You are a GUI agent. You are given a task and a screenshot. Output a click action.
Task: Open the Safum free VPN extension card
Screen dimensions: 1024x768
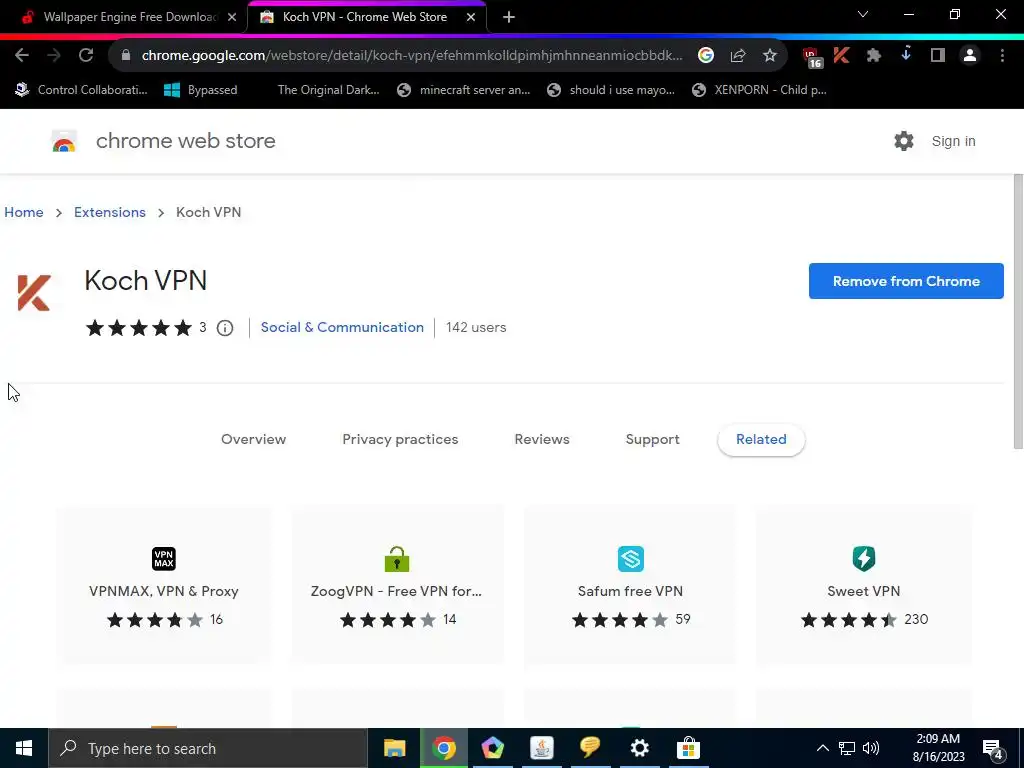point(630,586)
